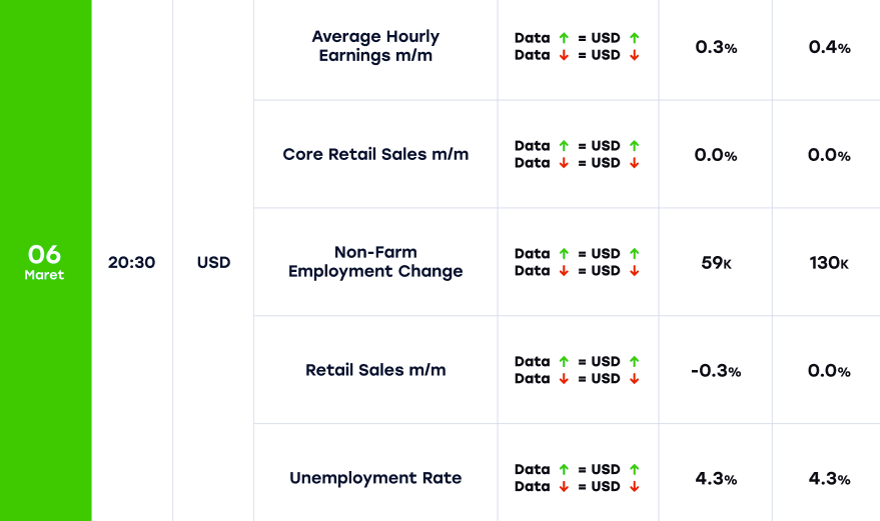Viewport: 880px width, 521px height.
Task: Click the green up arrow beside Average Hourly Earnings data
Action: point(564,38)
